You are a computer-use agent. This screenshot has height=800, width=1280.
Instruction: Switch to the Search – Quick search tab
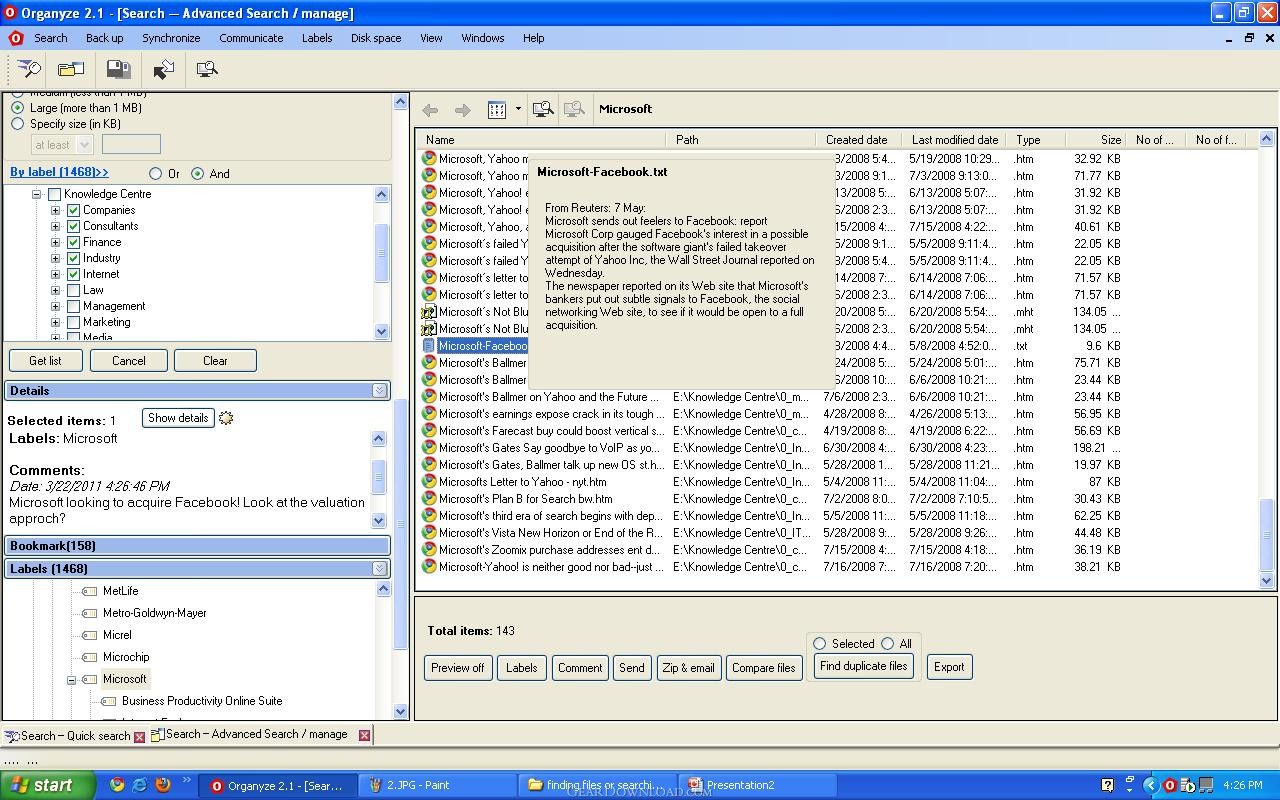point(75,736)
